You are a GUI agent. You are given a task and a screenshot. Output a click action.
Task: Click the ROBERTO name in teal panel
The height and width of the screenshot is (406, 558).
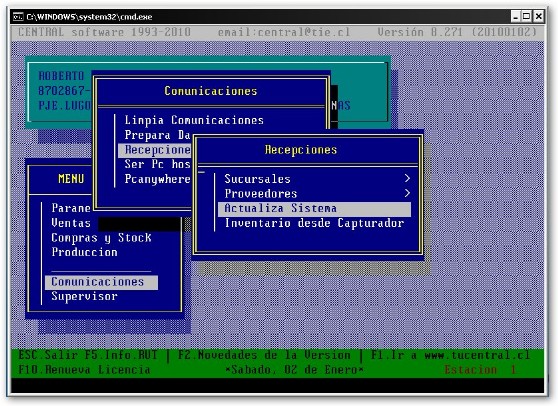pos(61,76)
